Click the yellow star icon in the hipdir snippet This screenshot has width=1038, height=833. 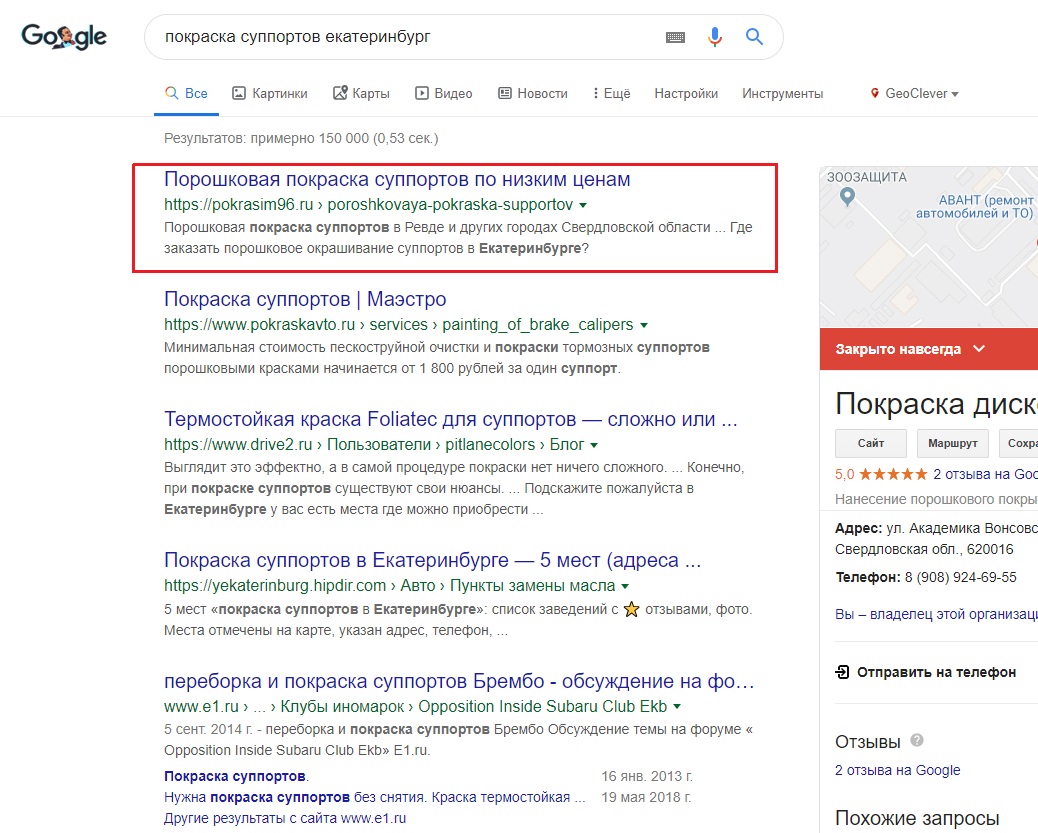(x=631, y=608)
